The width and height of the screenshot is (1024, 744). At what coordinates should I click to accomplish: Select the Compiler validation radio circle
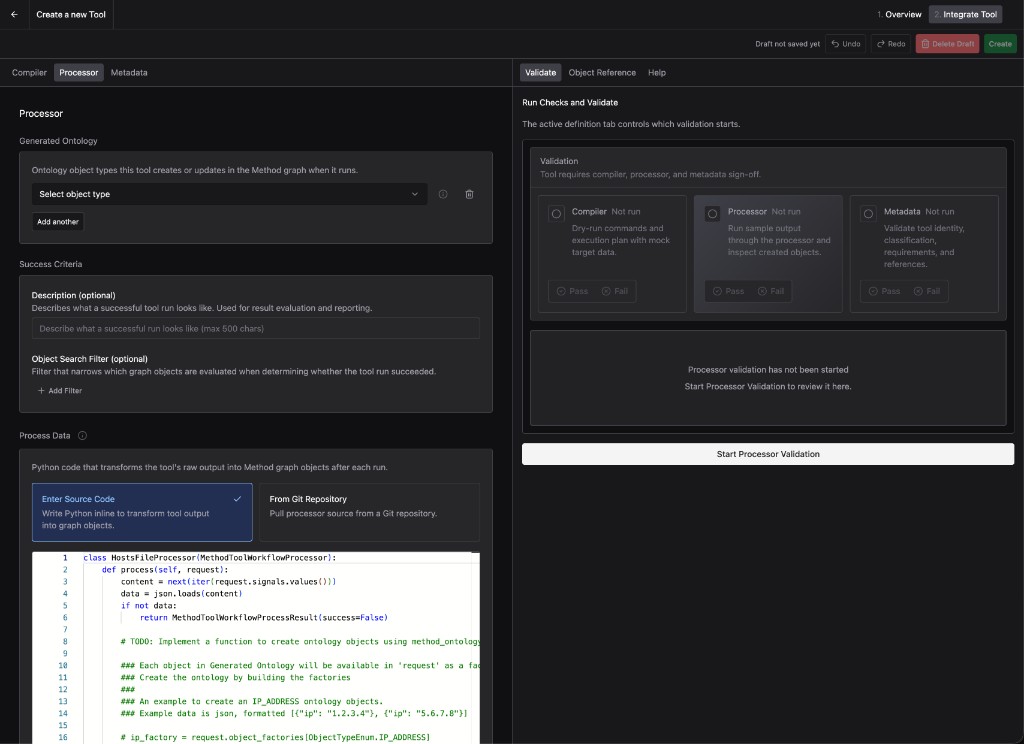[556, 214]
